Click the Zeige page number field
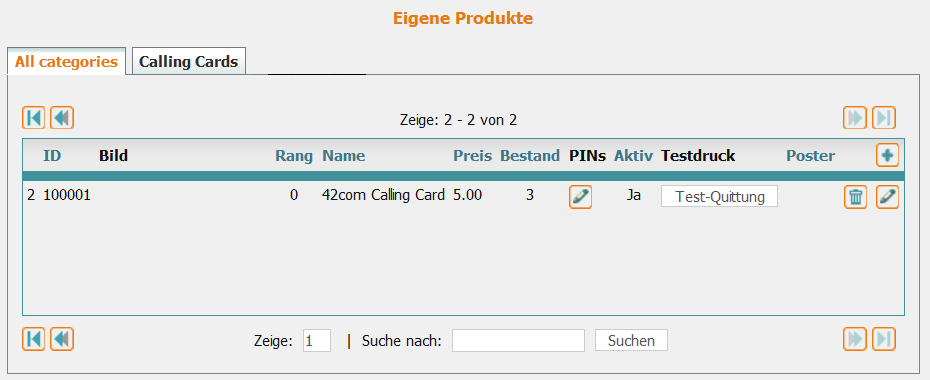Image resolution: width=930 pixels, height=380 pixels. 317,340
